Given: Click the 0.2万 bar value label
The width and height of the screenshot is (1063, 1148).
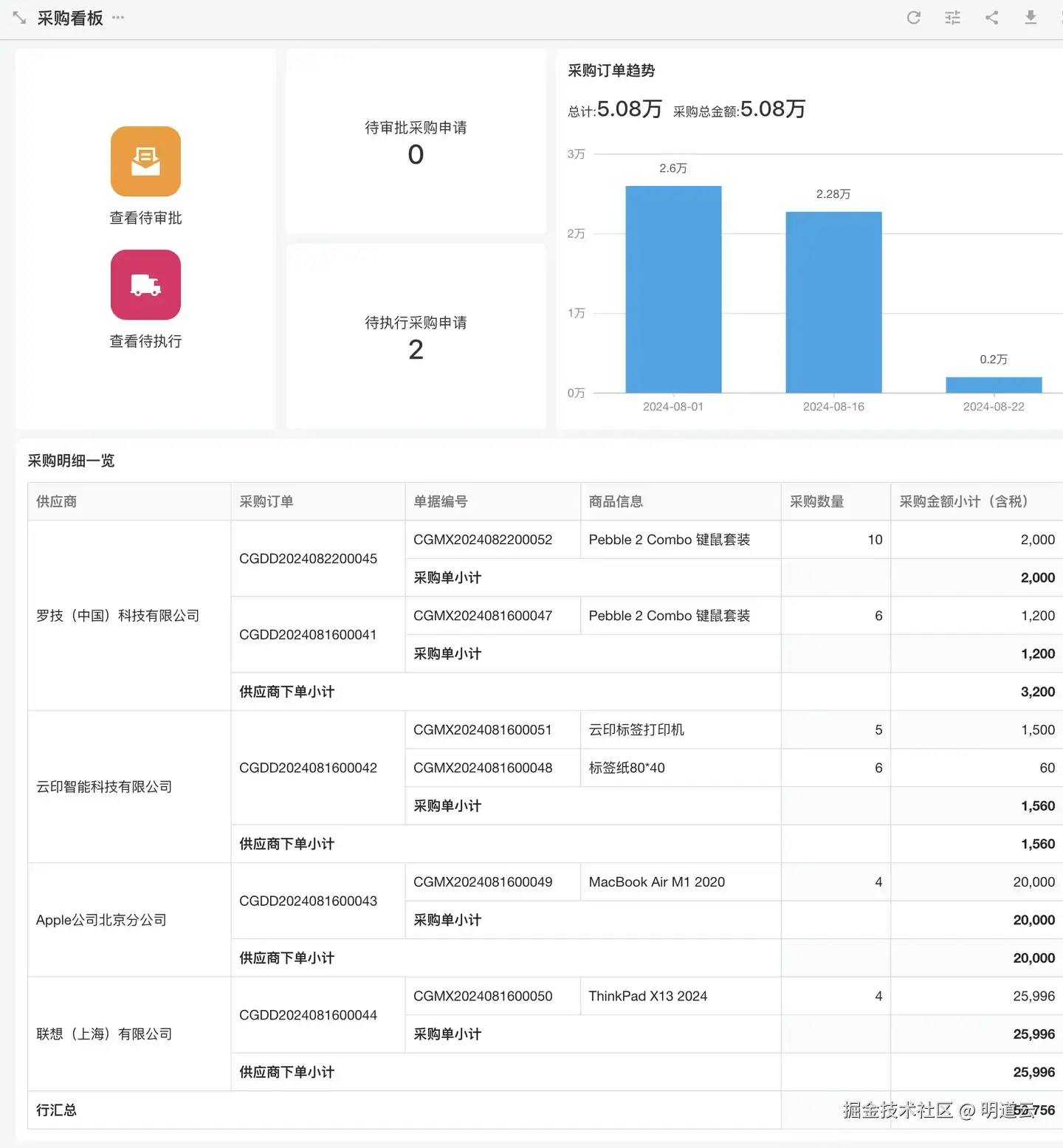Looking at the screenshot, I should pos(994,360).
